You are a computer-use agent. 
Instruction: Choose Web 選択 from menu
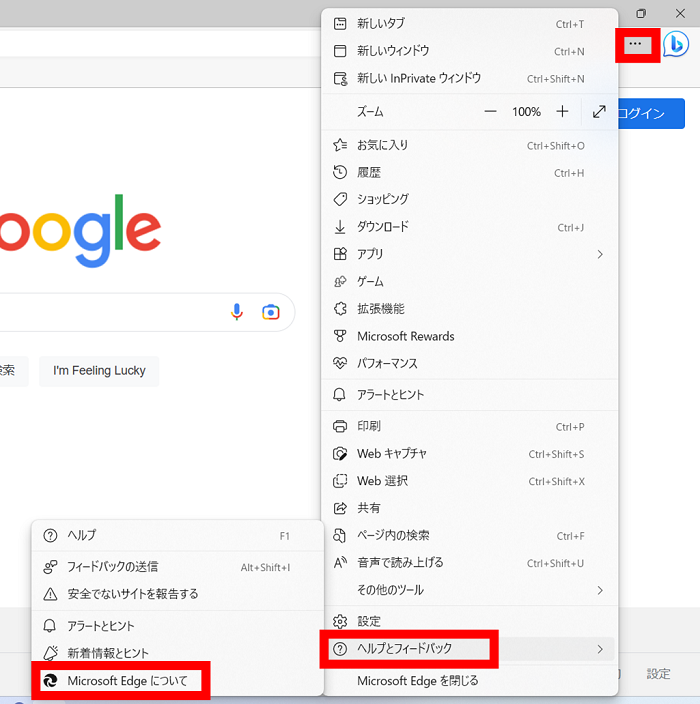point(470,481)
